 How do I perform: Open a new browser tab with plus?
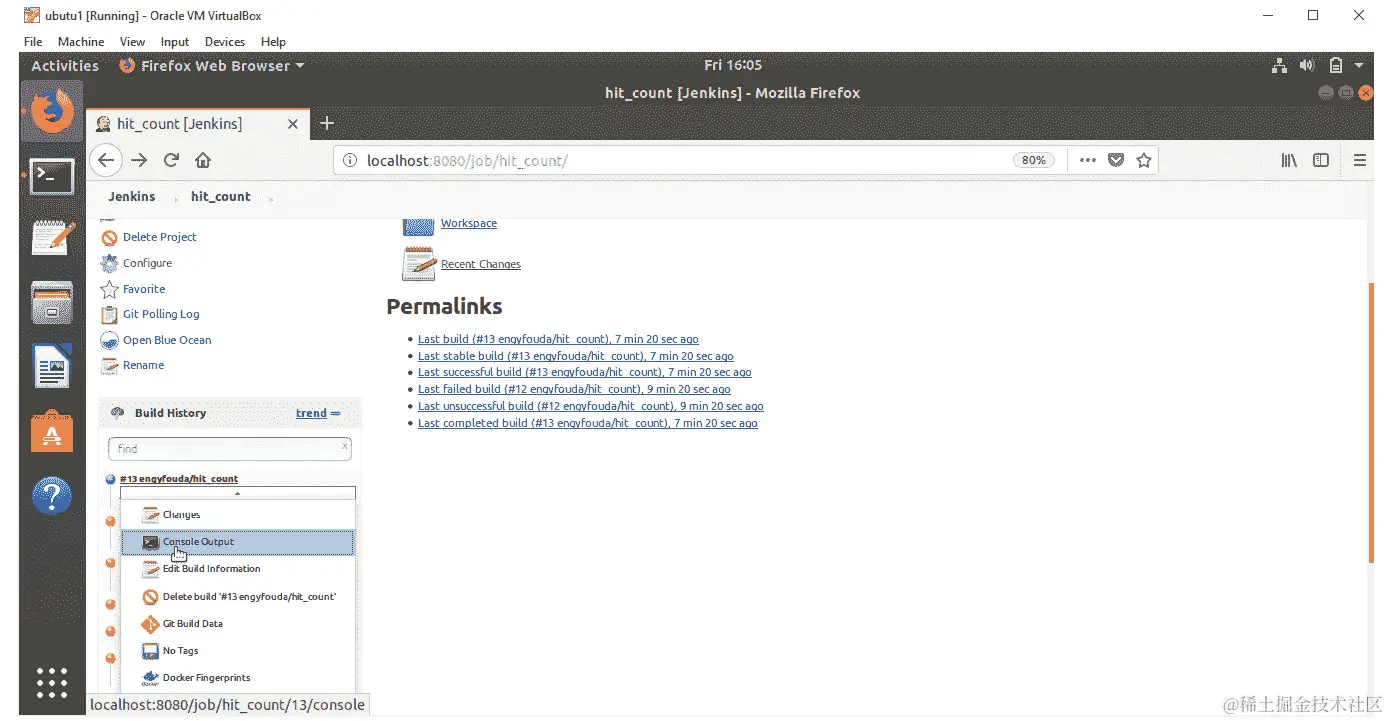tap(326, 124)
